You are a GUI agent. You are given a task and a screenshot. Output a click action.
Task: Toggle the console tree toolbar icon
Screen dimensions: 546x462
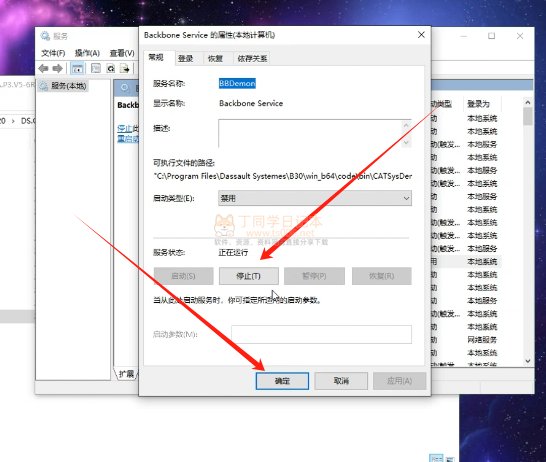click(x=77, y=68)
